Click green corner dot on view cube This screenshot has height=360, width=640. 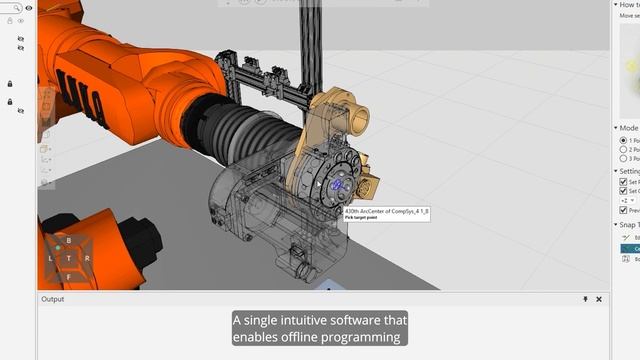tap(58, 248)
